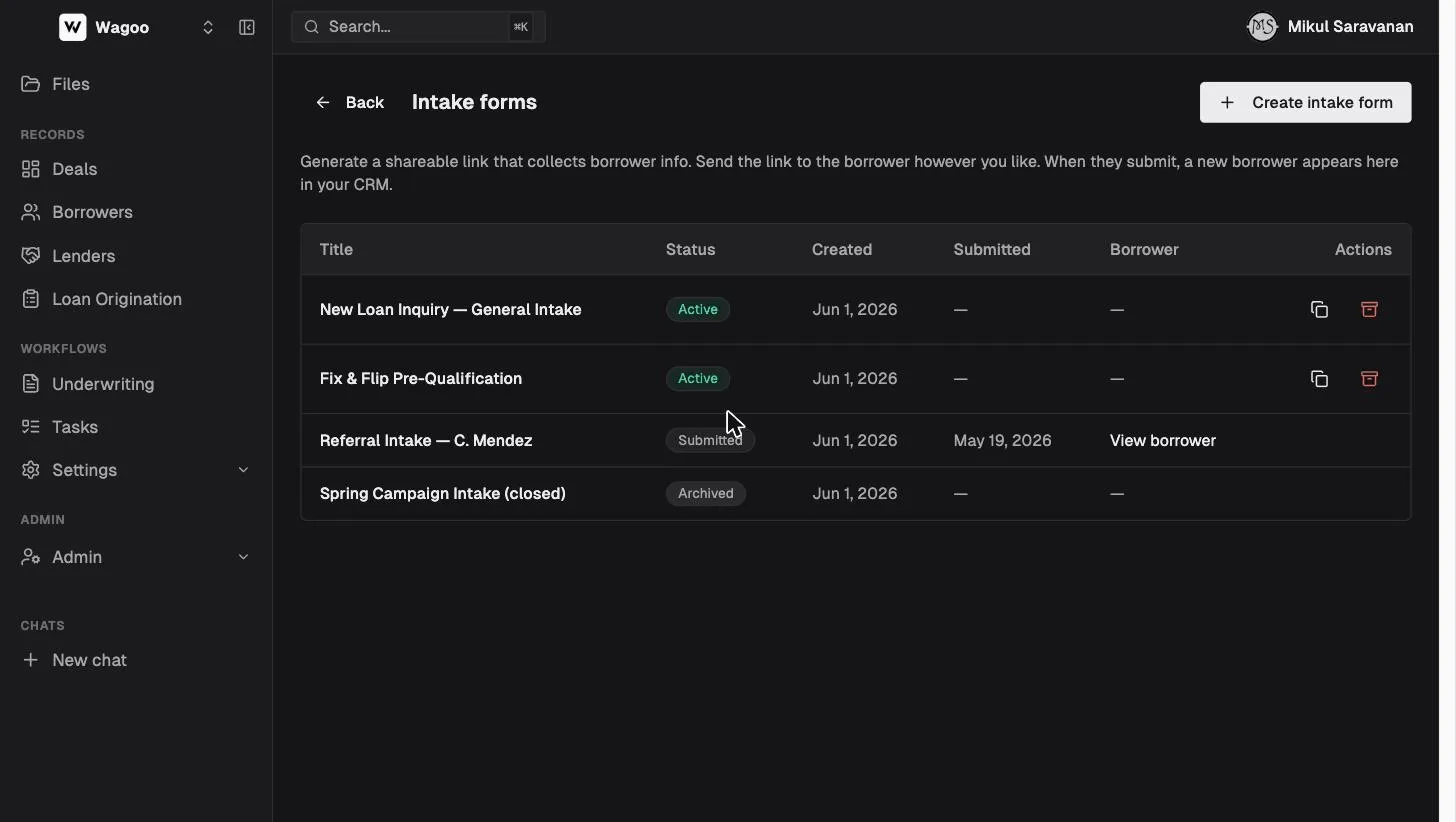Open Mikul Saravanan's avatar

coord(1262,27)
